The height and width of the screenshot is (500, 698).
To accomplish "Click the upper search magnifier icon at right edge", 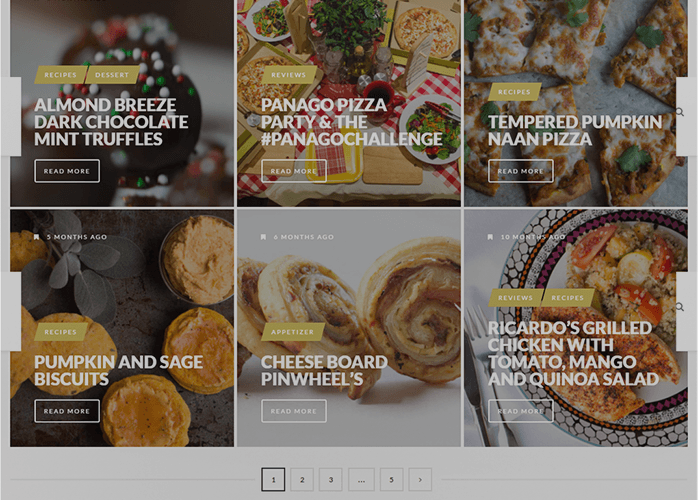I will 680,112.
